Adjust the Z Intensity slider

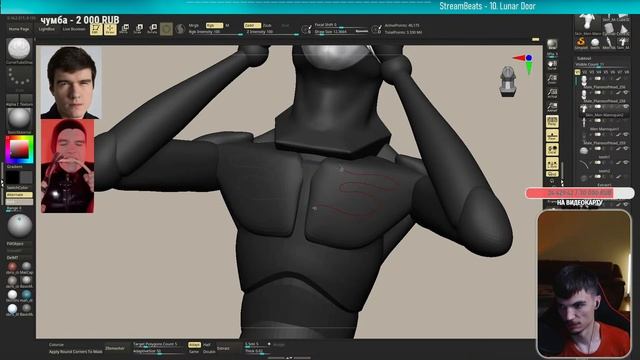coord(272,32)
